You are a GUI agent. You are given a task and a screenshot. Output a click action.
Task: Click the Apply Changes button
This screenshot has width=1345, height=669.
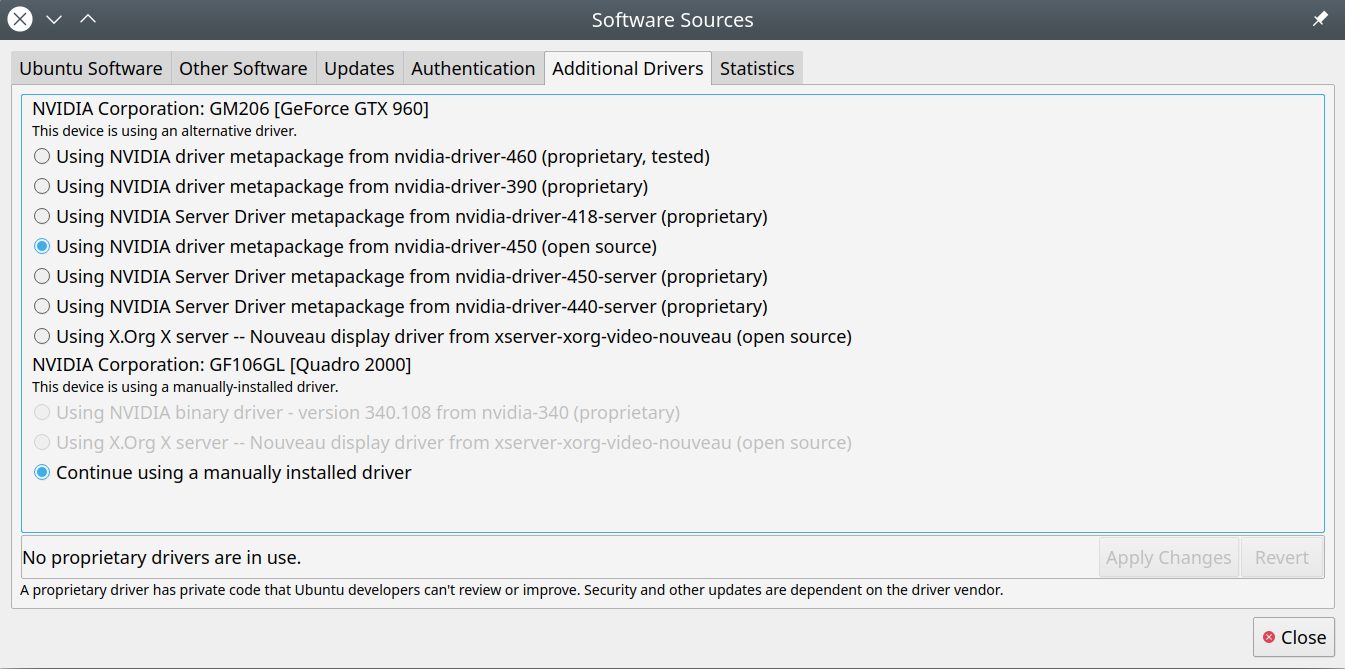pyautogui.click(x=1168, y=558)
